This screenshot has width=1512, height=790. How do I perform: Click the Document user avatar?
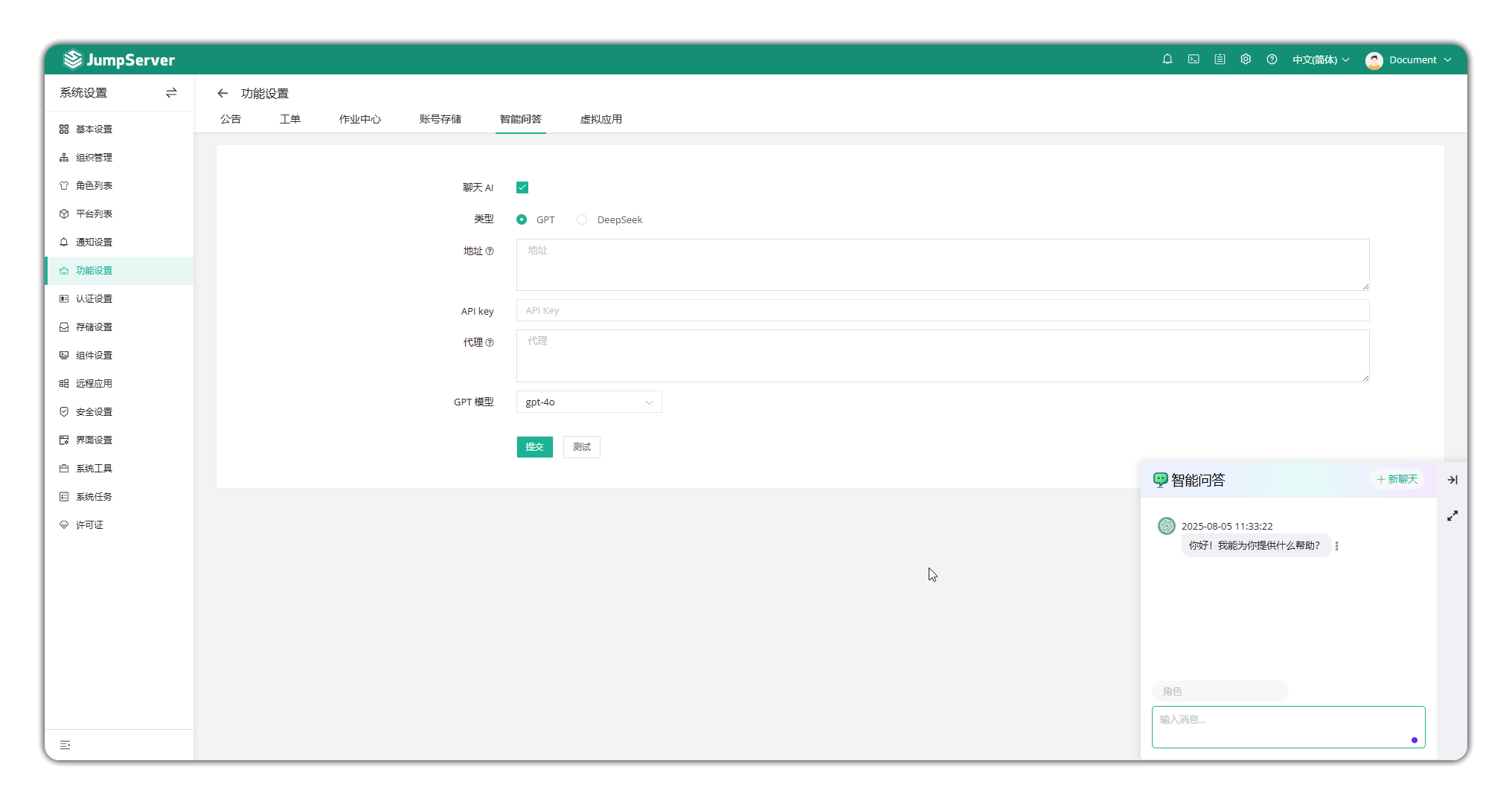[1374, 60]
